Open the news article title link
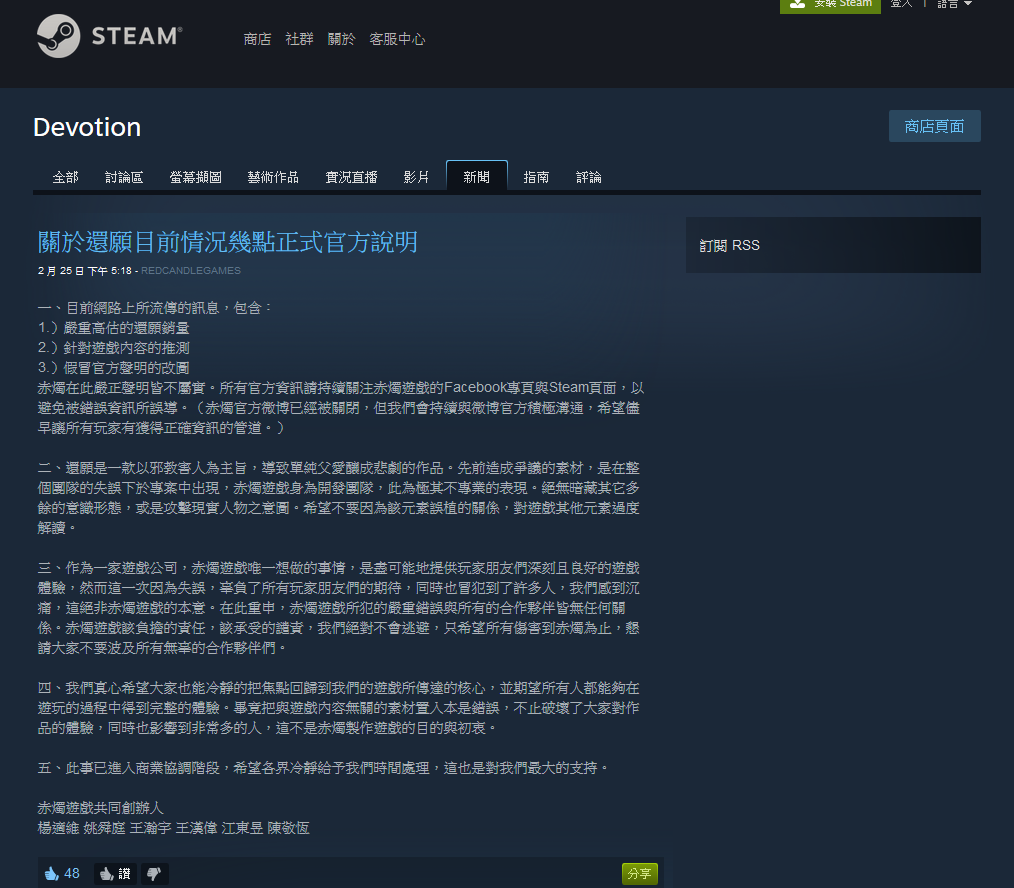Screen dimensions: 1014x888 (x=228, y=243)
